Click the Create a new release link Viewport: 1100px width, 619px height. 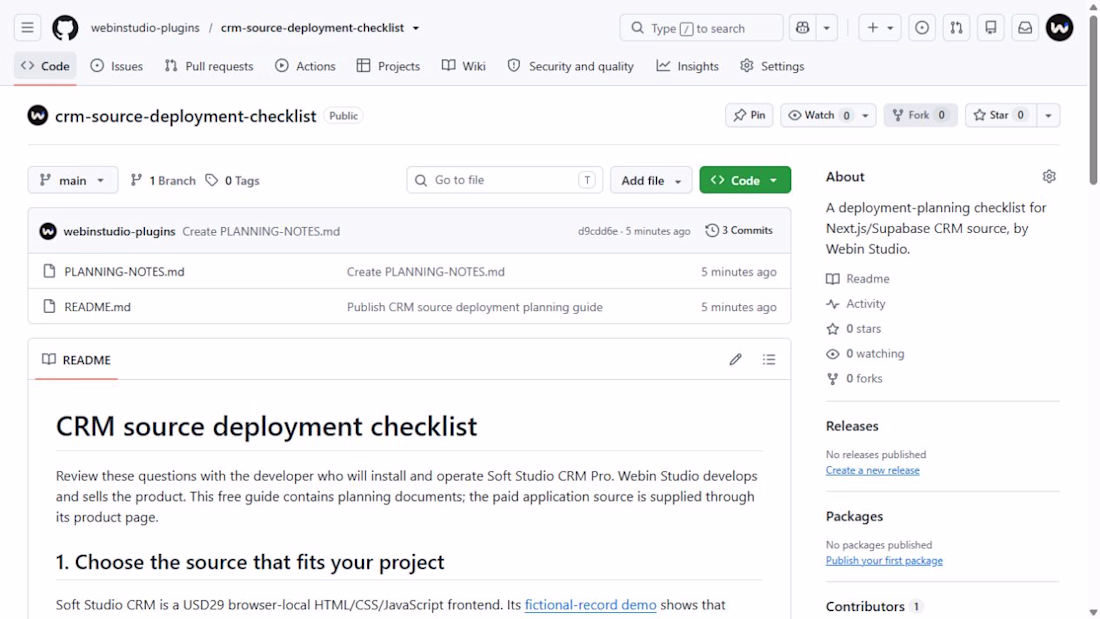pos(872,470)
